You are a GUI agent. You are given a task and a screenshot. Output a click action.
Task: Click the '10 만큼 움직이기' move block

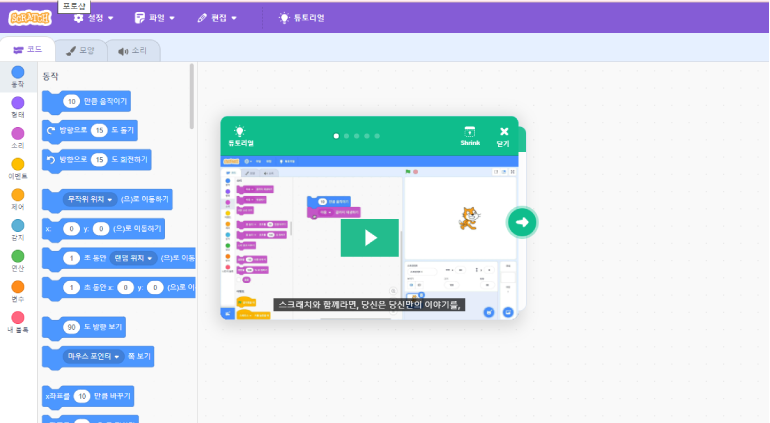pyautogui.click(x=86, y=101)
